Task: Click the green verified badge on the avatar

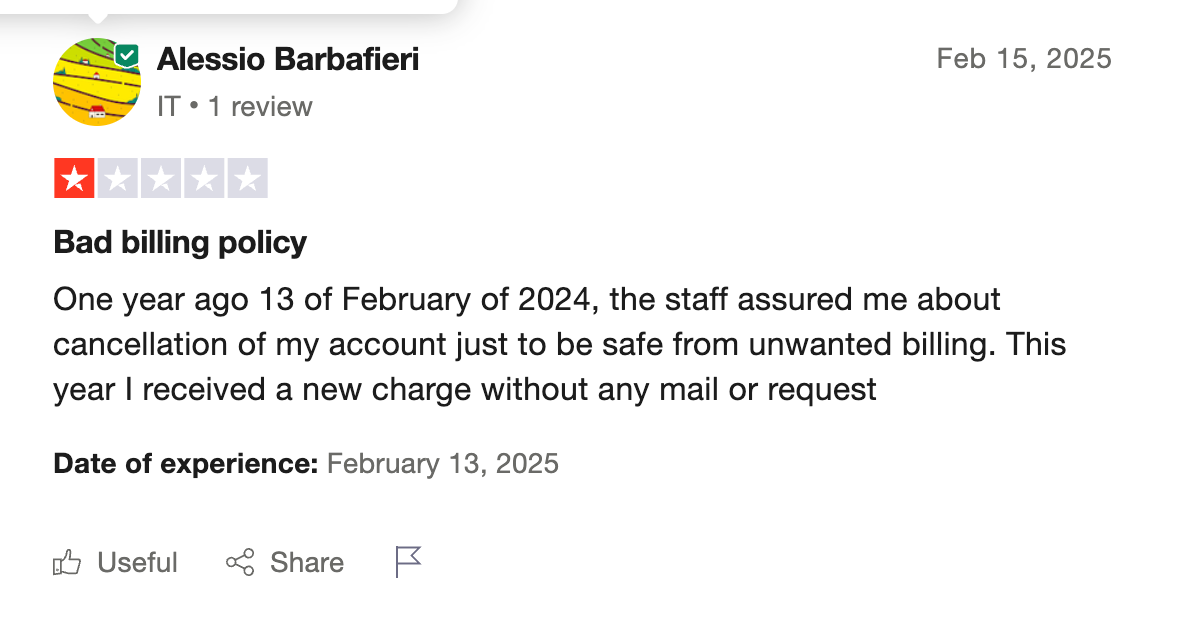Action: click(126, 56)
